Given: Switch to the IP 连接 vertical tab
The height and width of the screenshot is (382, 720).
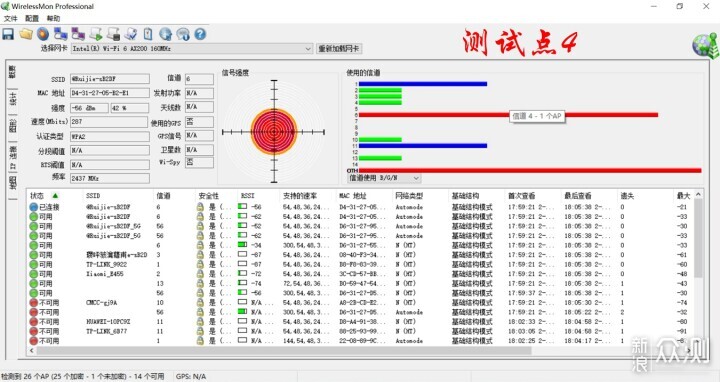Looking at the screenshot, I should click(x=13, y=157).
